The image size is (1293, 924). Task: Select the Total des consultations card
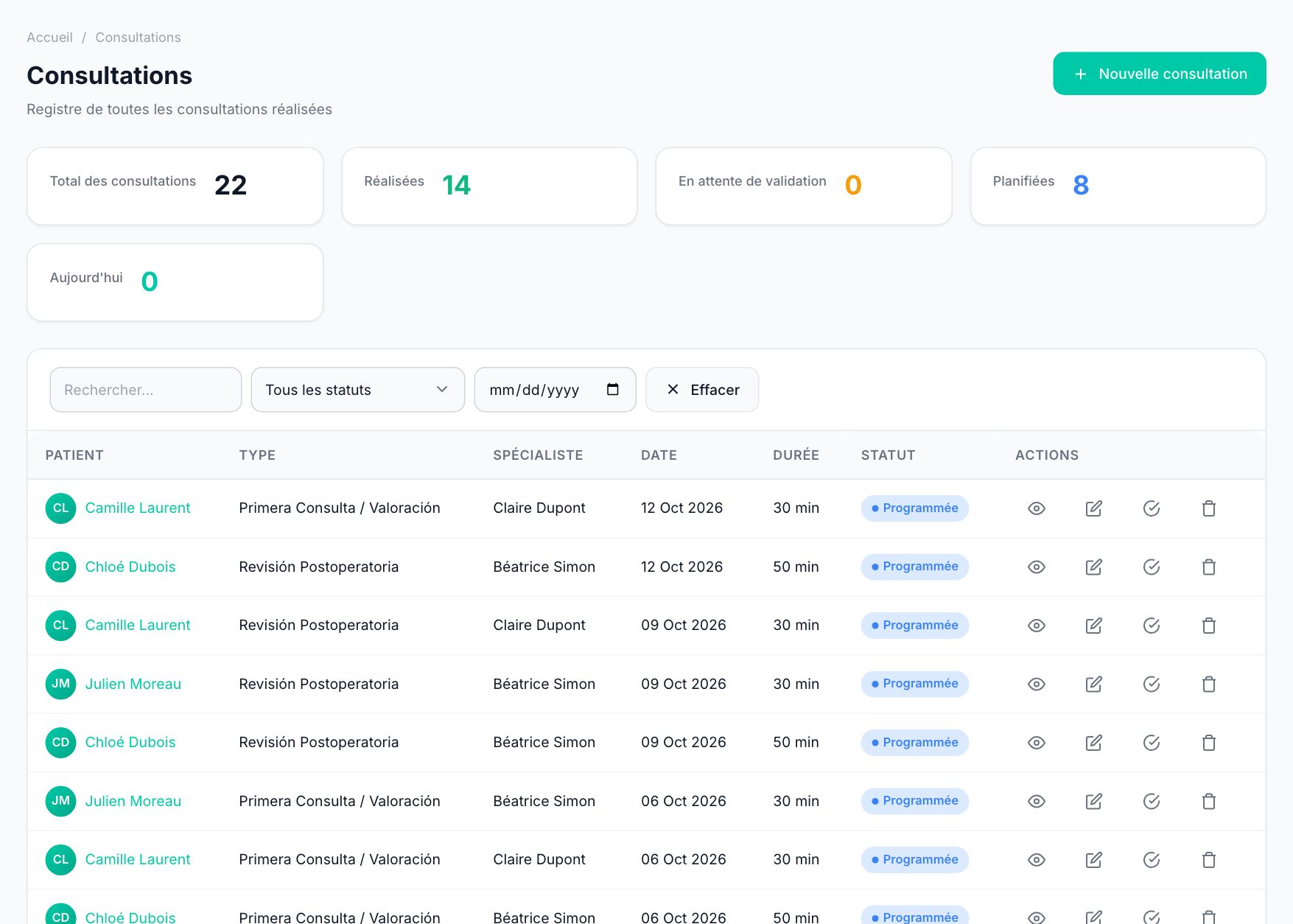[175, 186]
